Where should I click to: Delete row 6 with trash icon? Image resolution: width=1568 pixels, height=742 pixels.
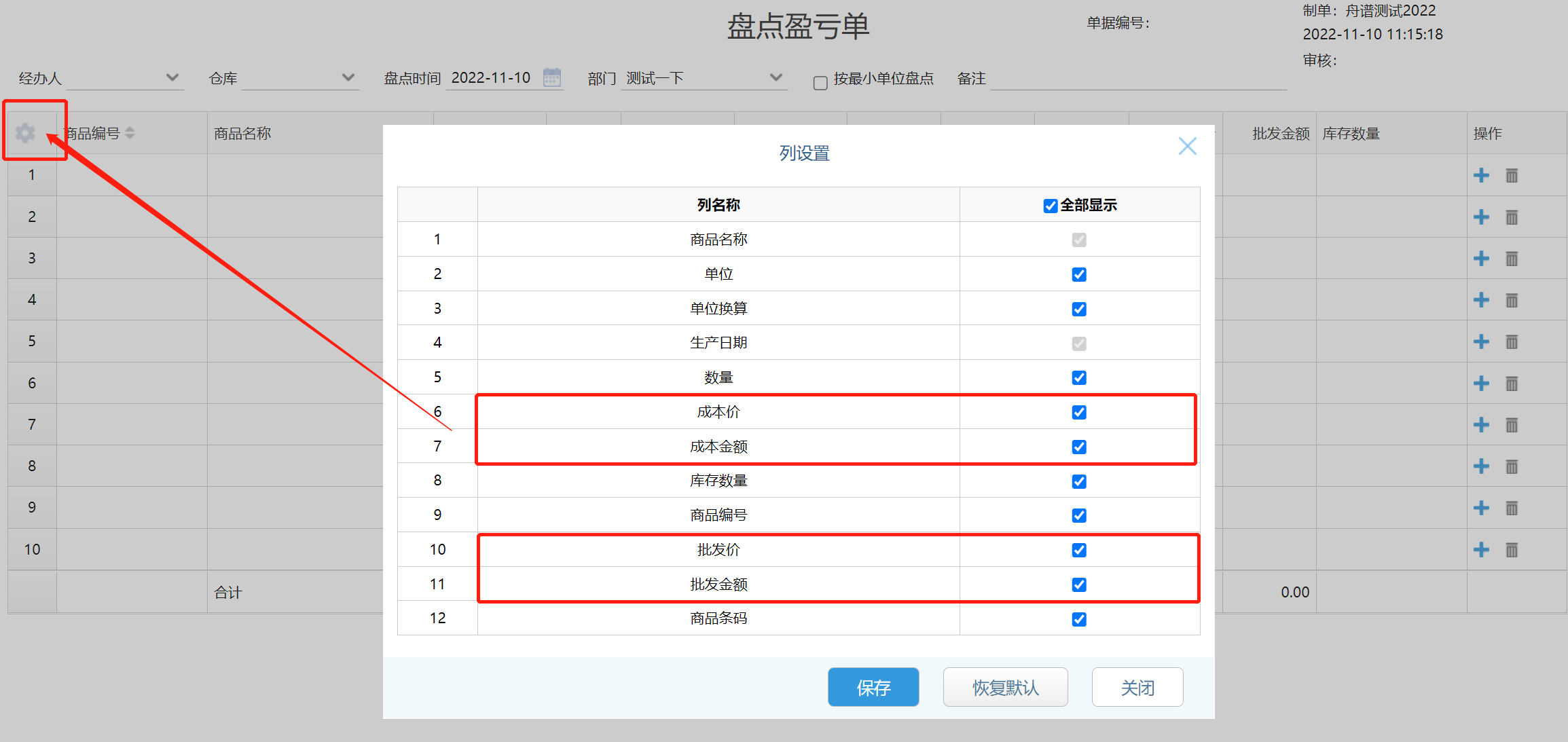coord(1512,384)
